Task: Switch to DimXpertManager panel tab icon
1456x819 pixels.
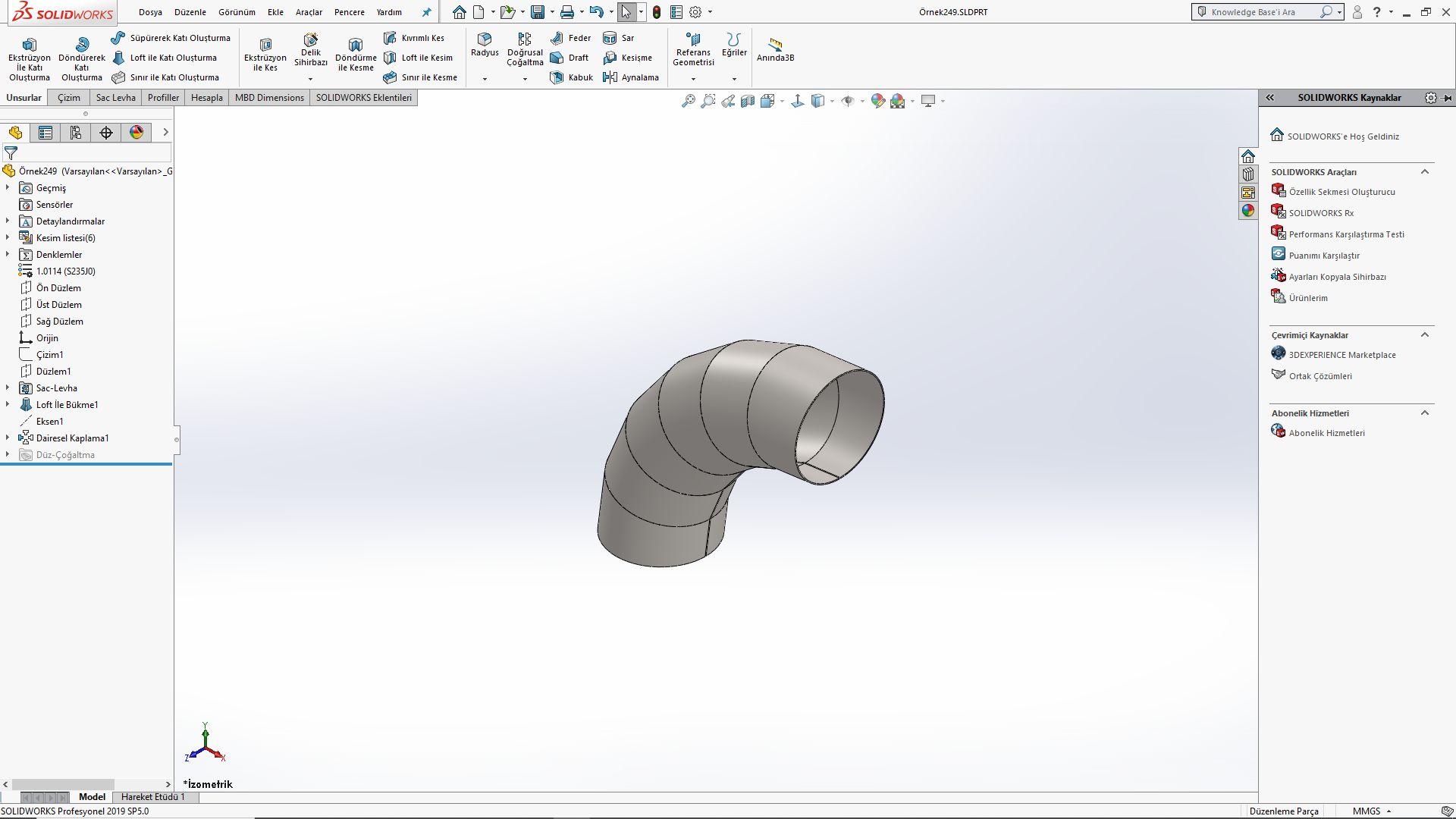Action: (x=106, y=133)
